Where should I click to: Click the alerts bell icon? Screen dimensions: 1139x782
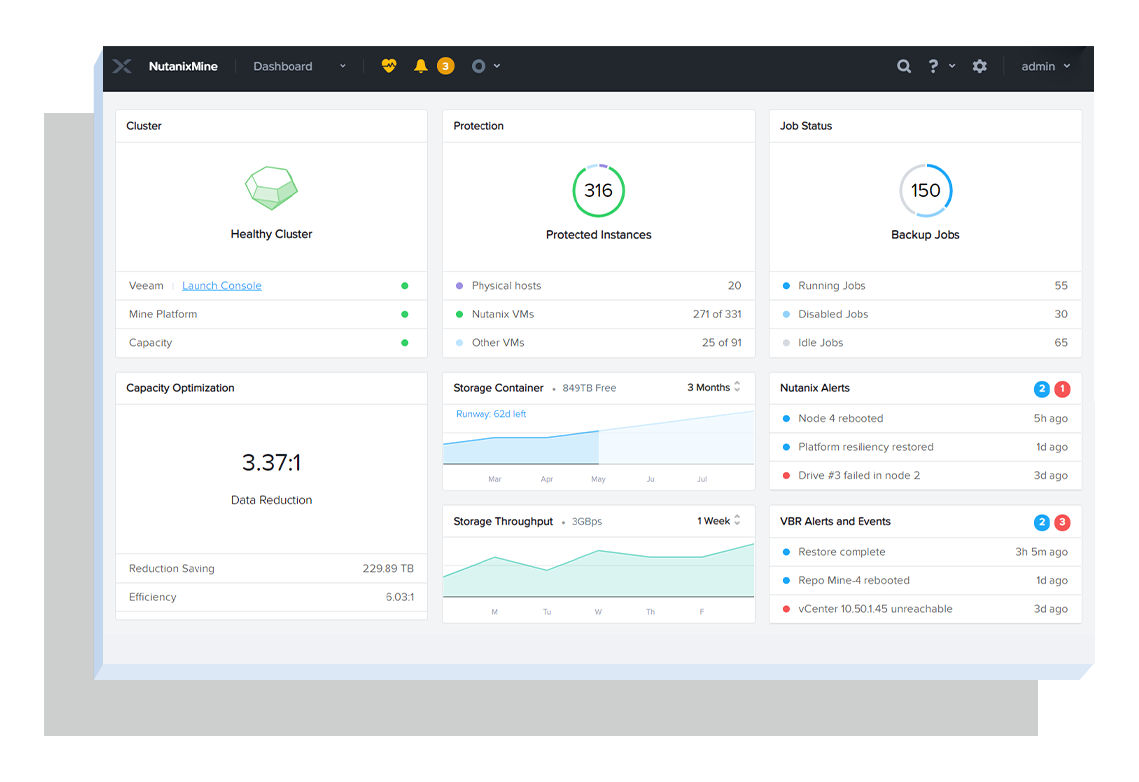coord(421,66)
